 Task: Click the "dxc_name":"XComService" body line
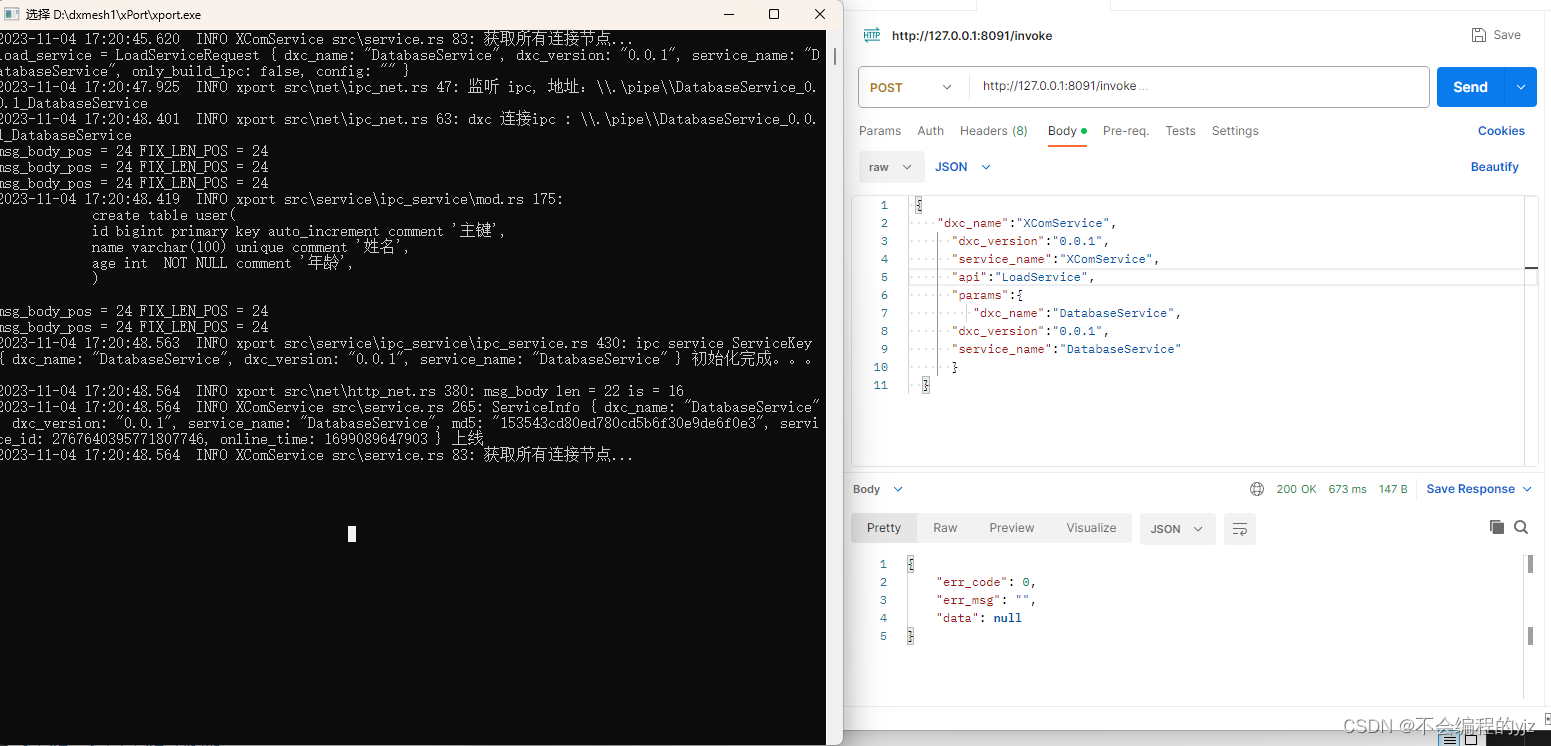coord(1026,223)
